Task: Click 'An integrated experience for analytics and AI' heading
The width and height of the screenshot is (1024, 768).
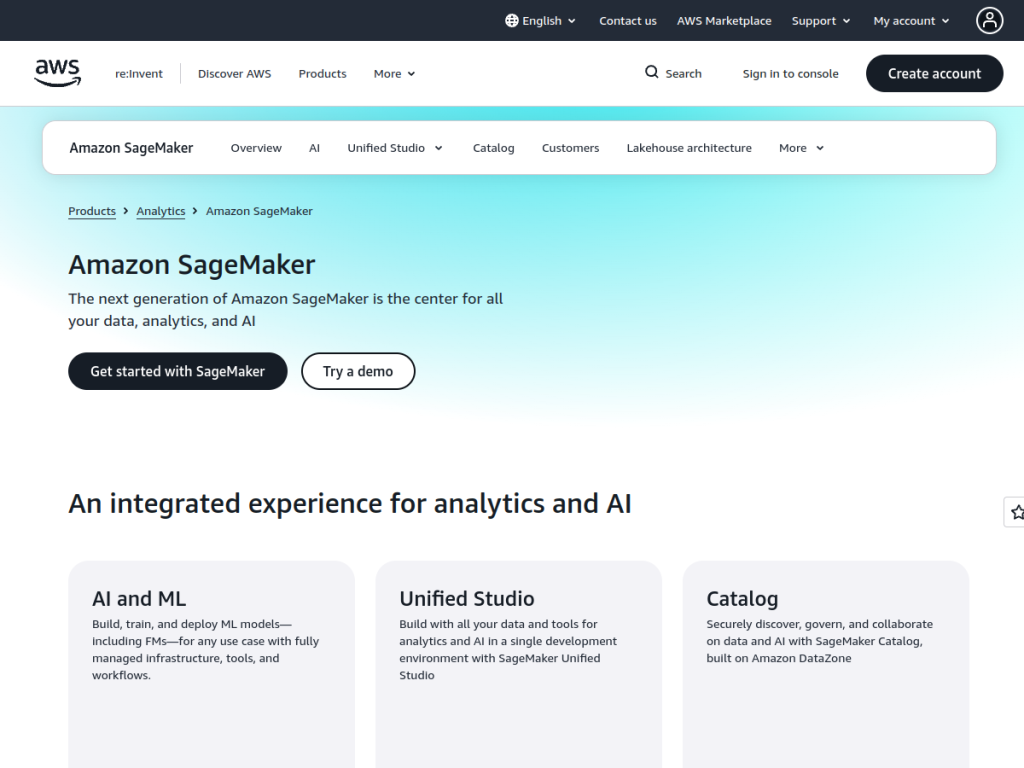Action: 350,504
